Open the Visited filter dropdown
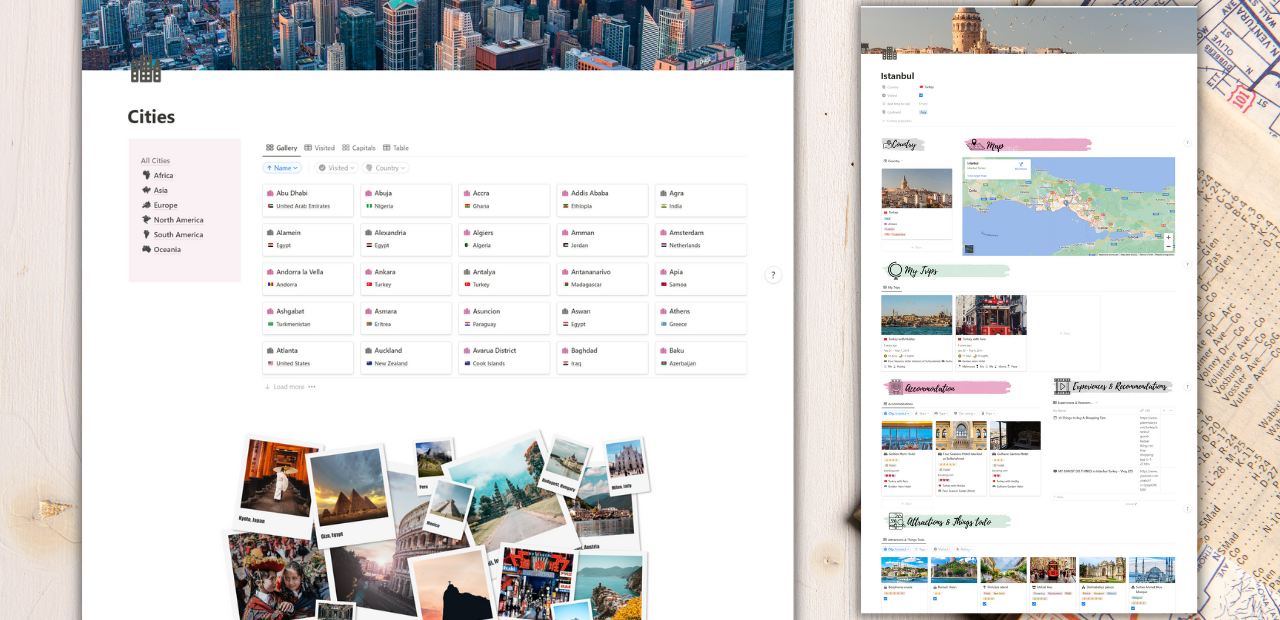Viewport: 1280px width, 620px height. (x=336, y=168)
